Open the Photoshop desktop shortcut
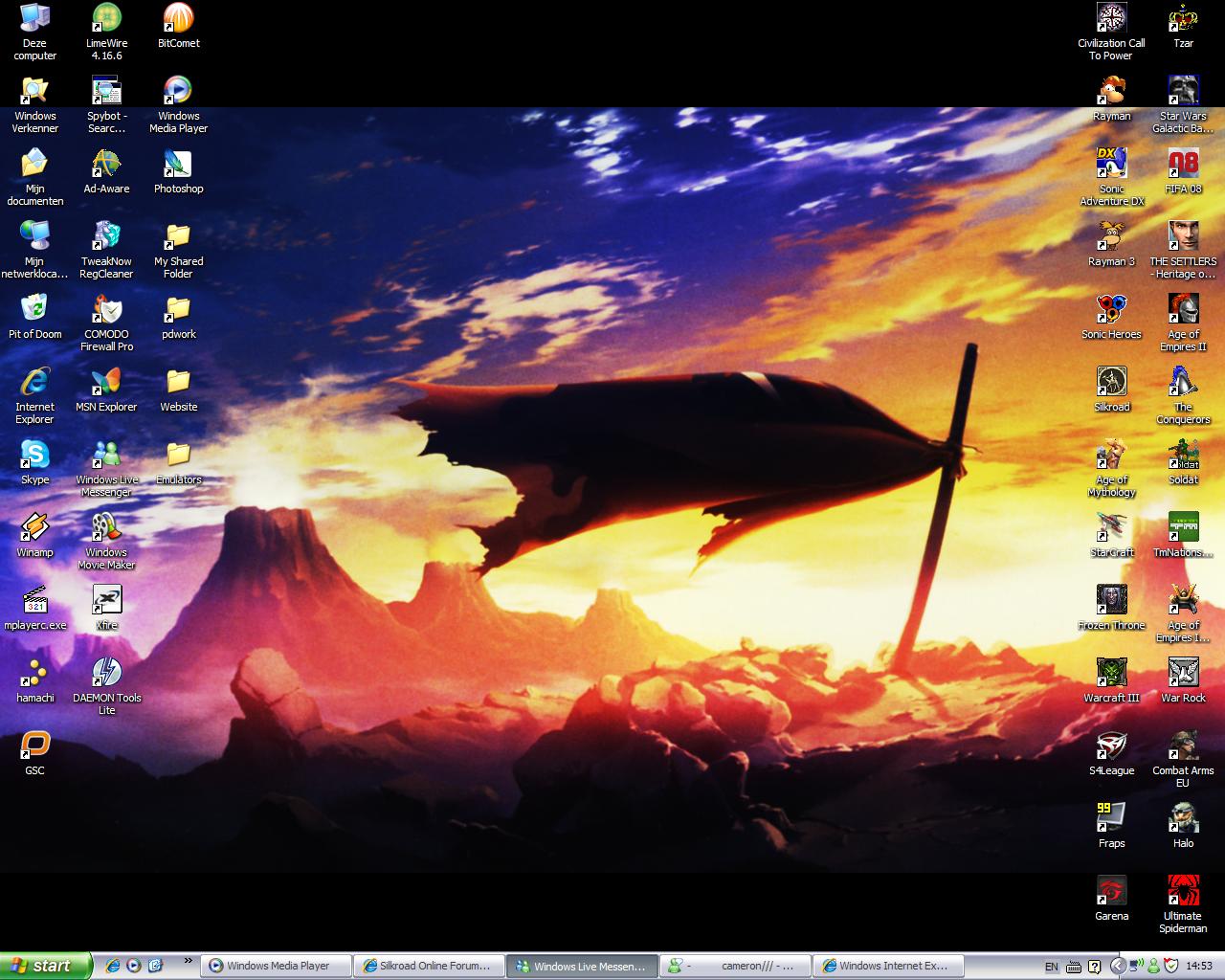The height and width of the screenshot is (980, 1225). (x=178, y=166)
